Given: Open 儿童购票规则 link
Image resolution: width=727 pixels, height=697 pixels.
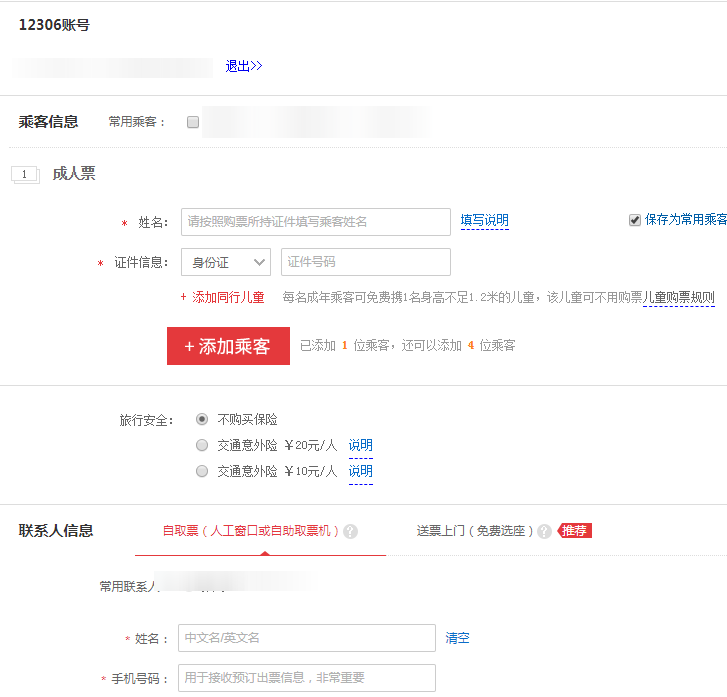Looking at the screenshot, I should [678, 297].
